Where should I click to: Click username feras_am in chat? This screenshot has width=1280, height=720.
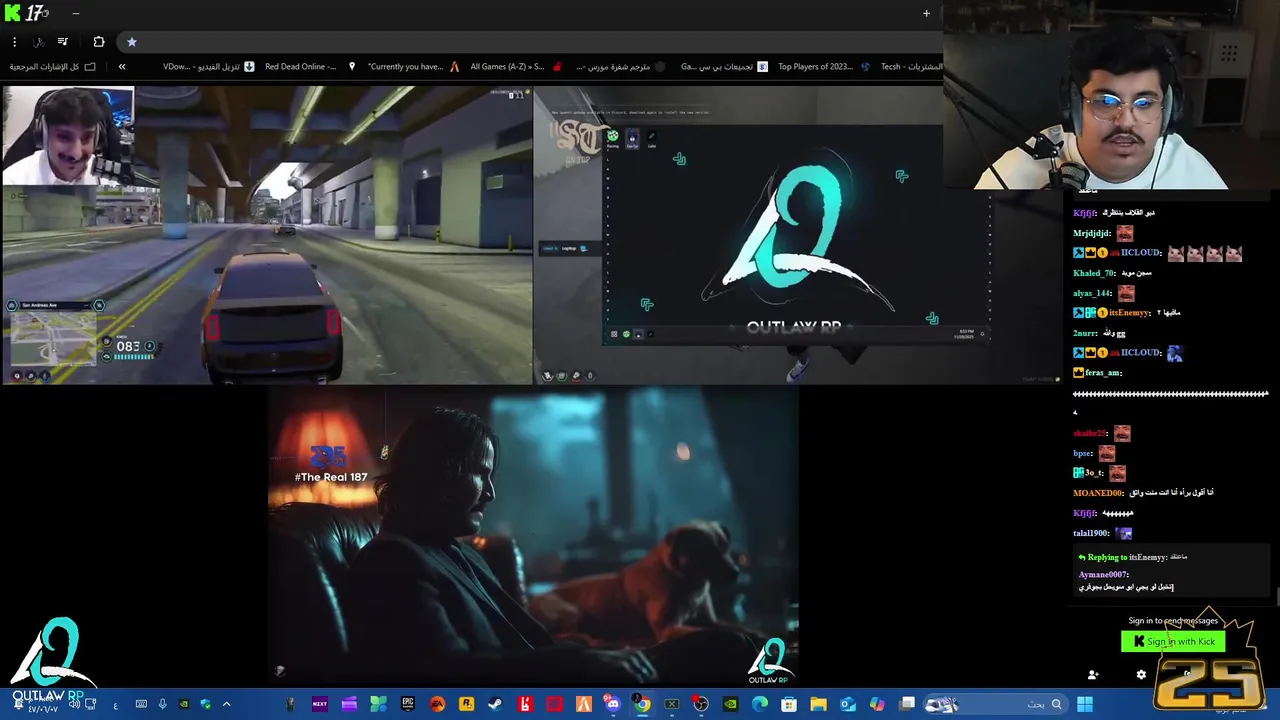[1103, 373]
